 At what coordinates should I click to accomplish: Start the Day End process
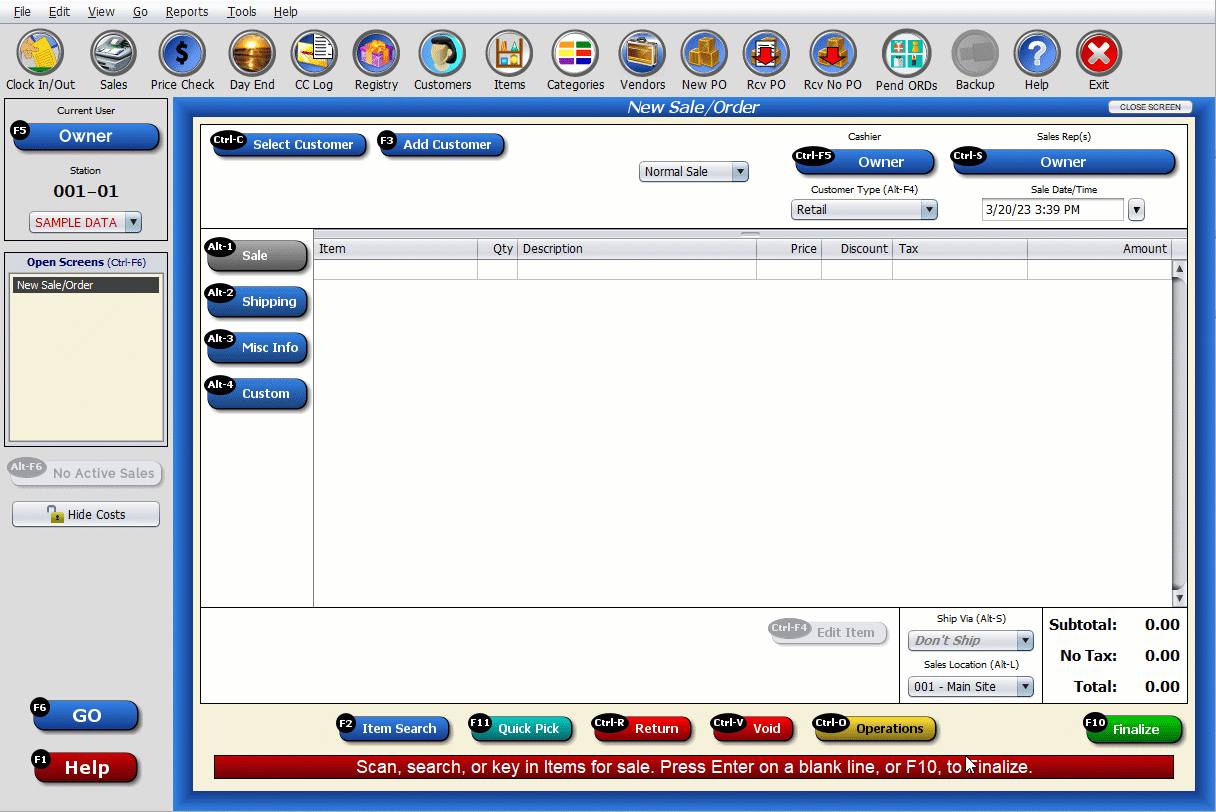pos(251,52)
